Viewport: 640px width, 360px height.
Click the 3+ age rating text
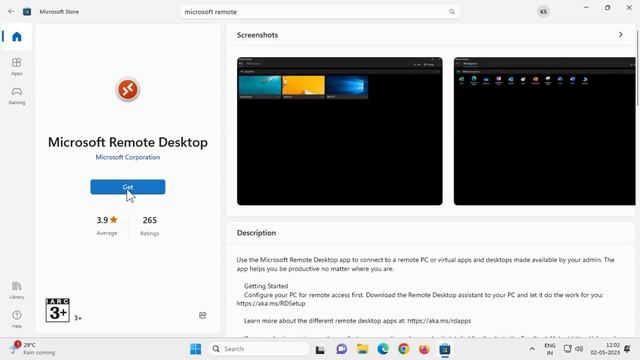tap(78, 318)
